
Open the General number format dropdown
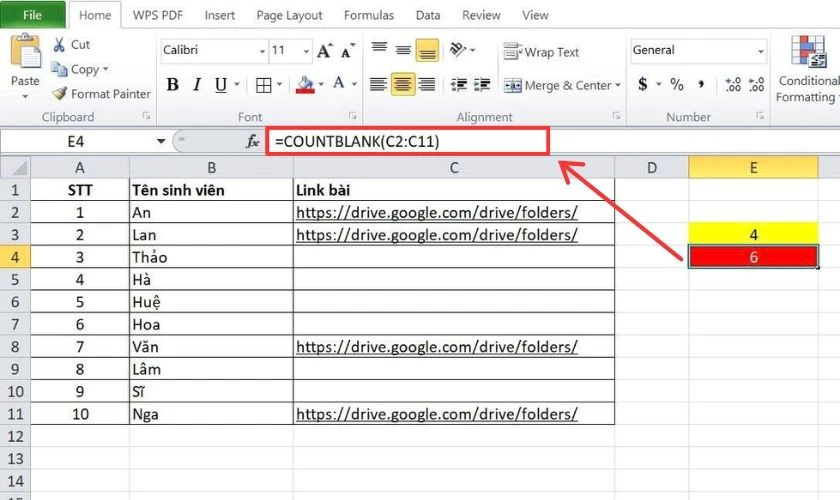click(761, 51)
